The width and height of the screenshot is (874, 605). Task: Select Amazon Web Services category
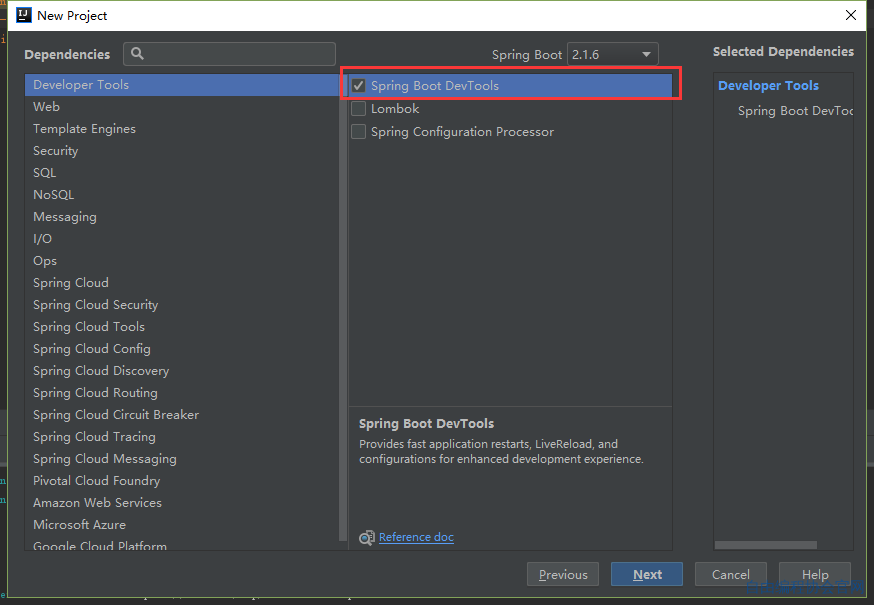click(x=182, y=503)
